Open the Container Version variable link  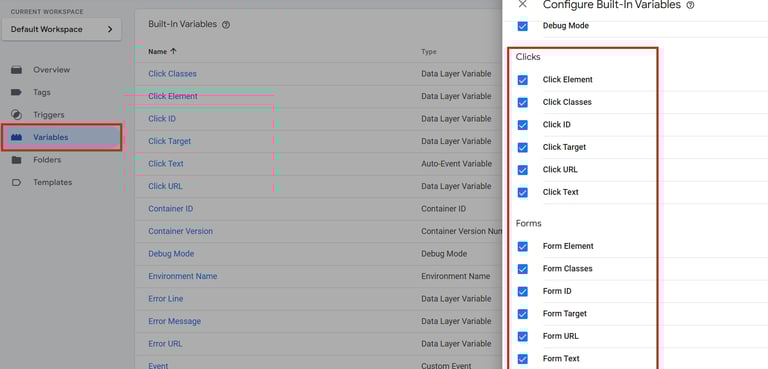click(180, 231)
